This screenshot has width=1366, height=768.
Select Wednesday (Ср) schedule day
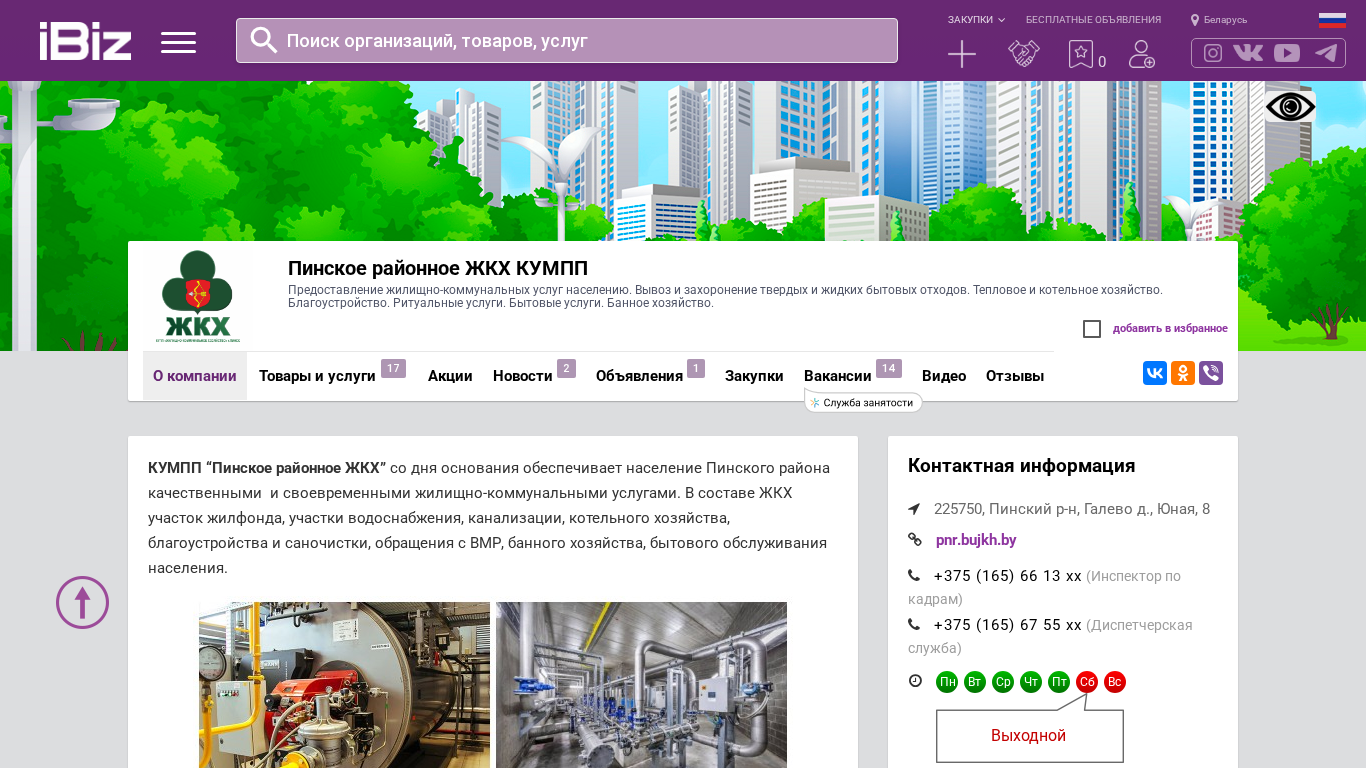[1003, 682]
